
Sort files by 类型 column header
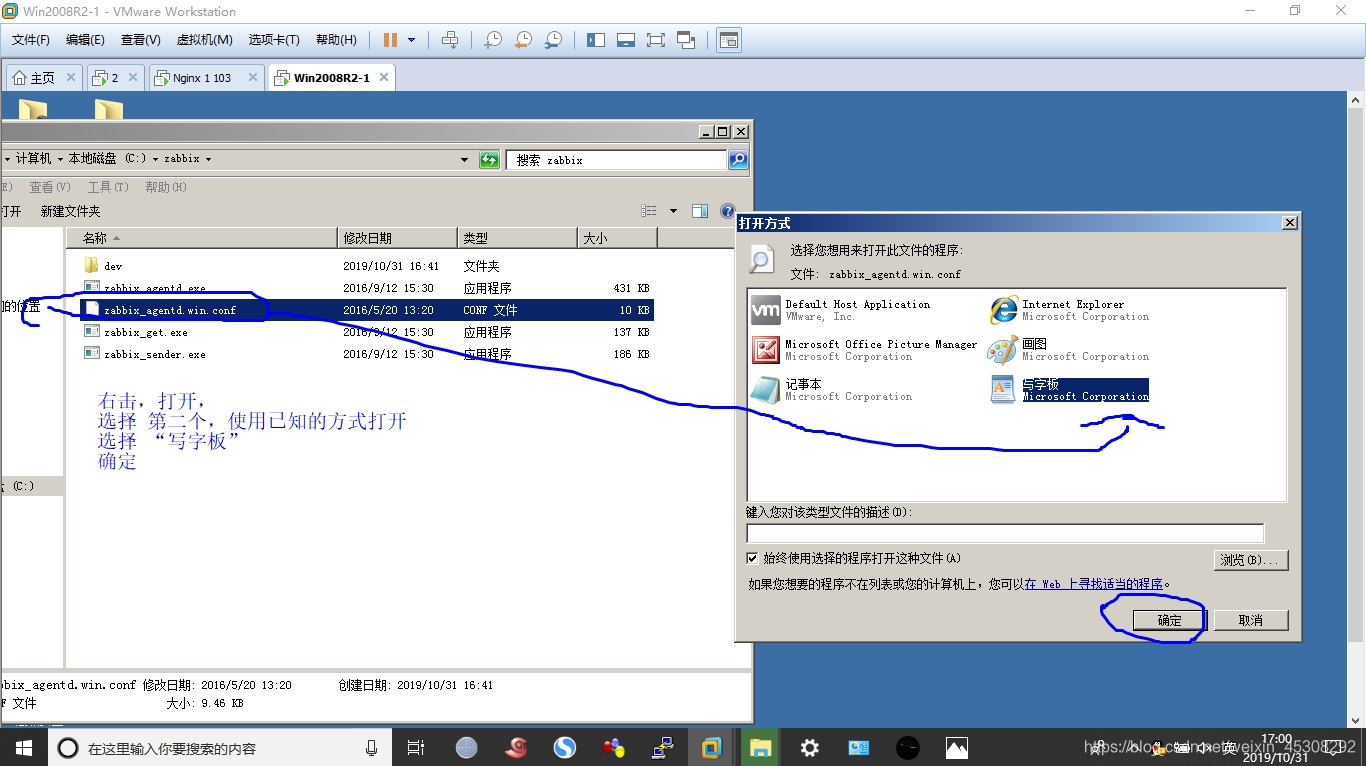[518, 238]
